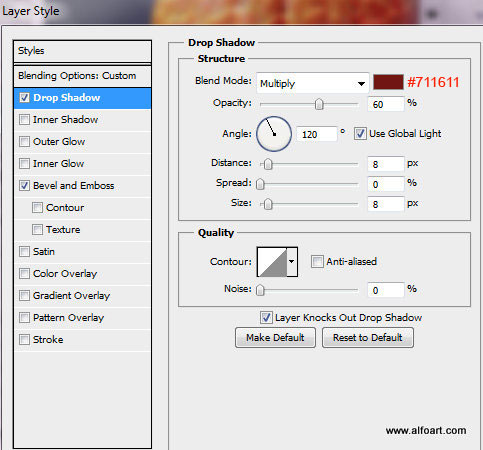Click the Noise slider handle
The width and height of the screenshot is (483, 450).
pos(260,290)
